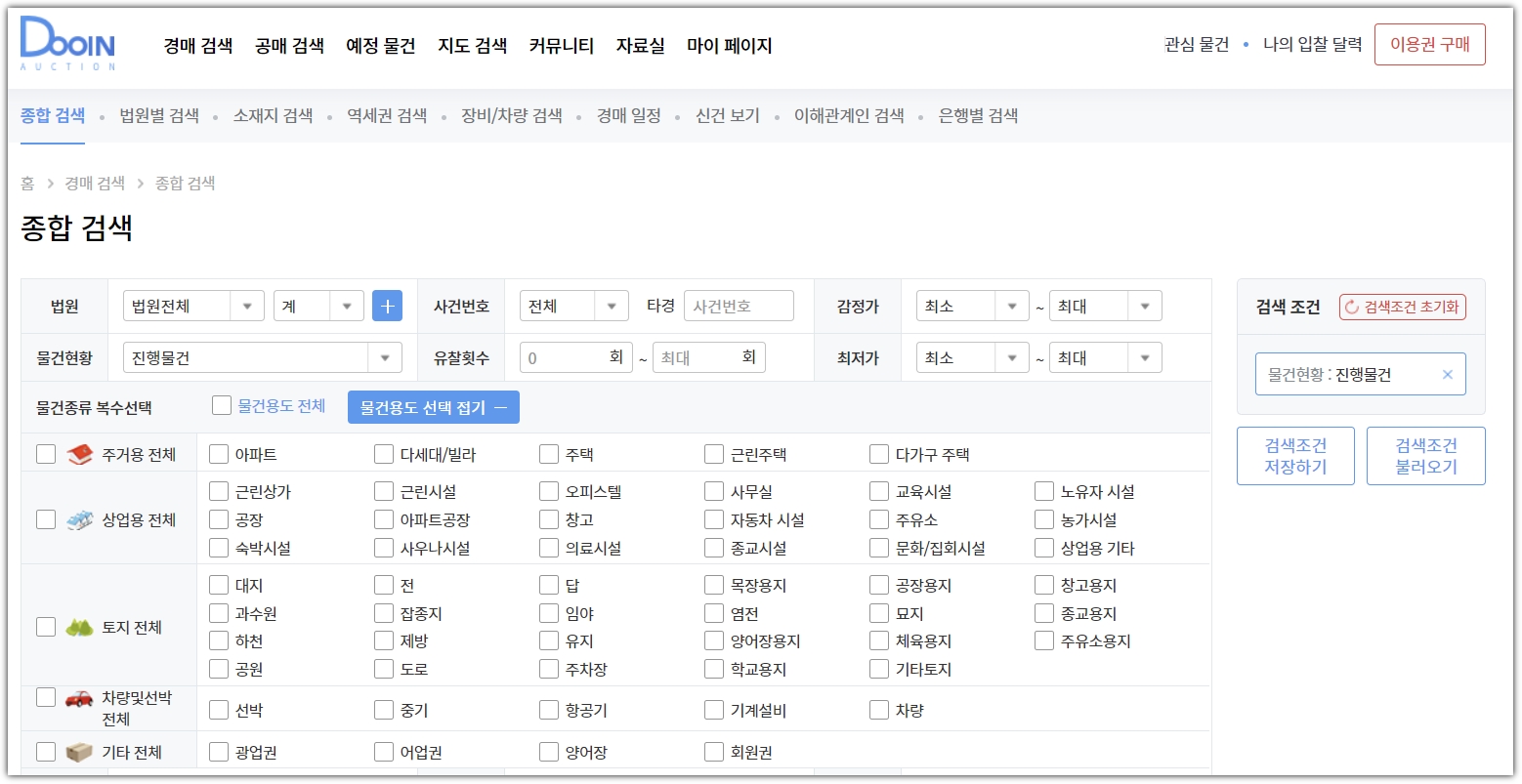This screenshot has height=784, width=1522.
Task: Open the 법원전체 court dropdown
Action: point(192,305)
